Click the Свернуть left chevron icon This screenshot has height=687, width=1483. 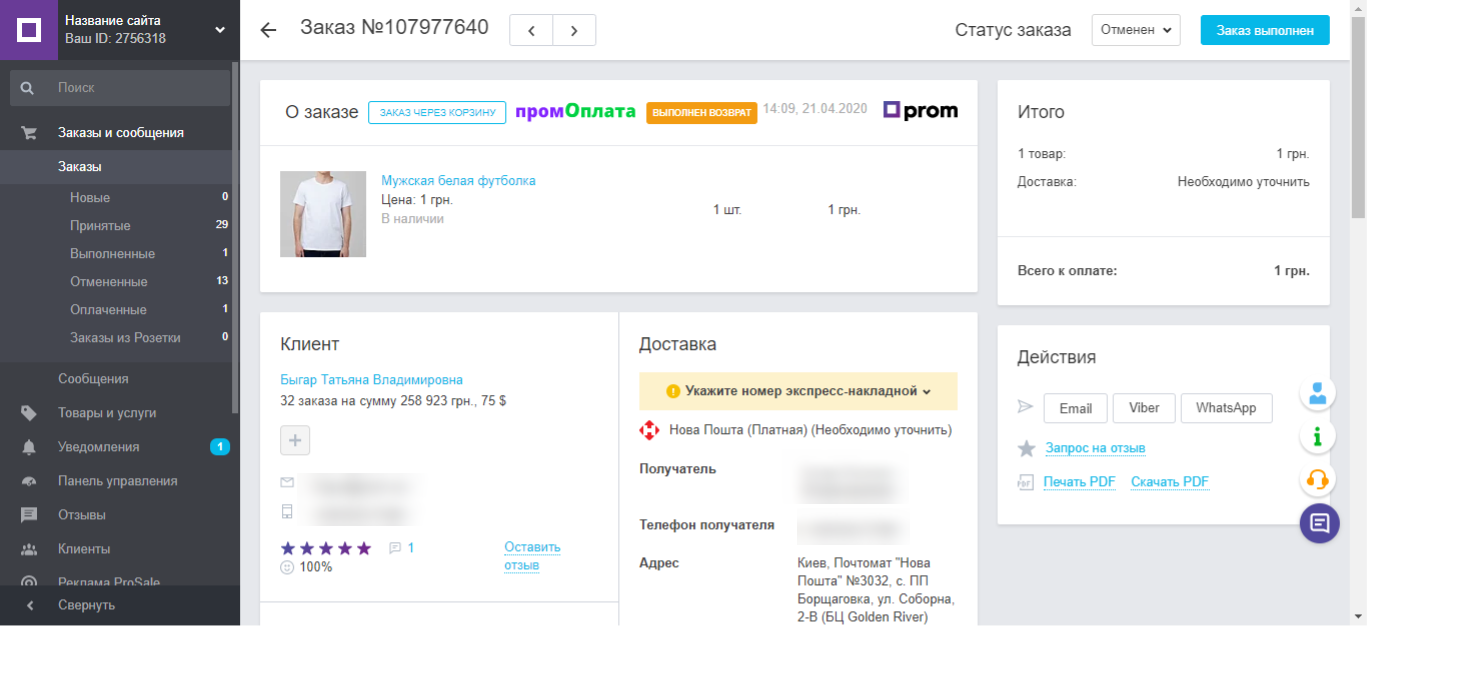(29, 605)
